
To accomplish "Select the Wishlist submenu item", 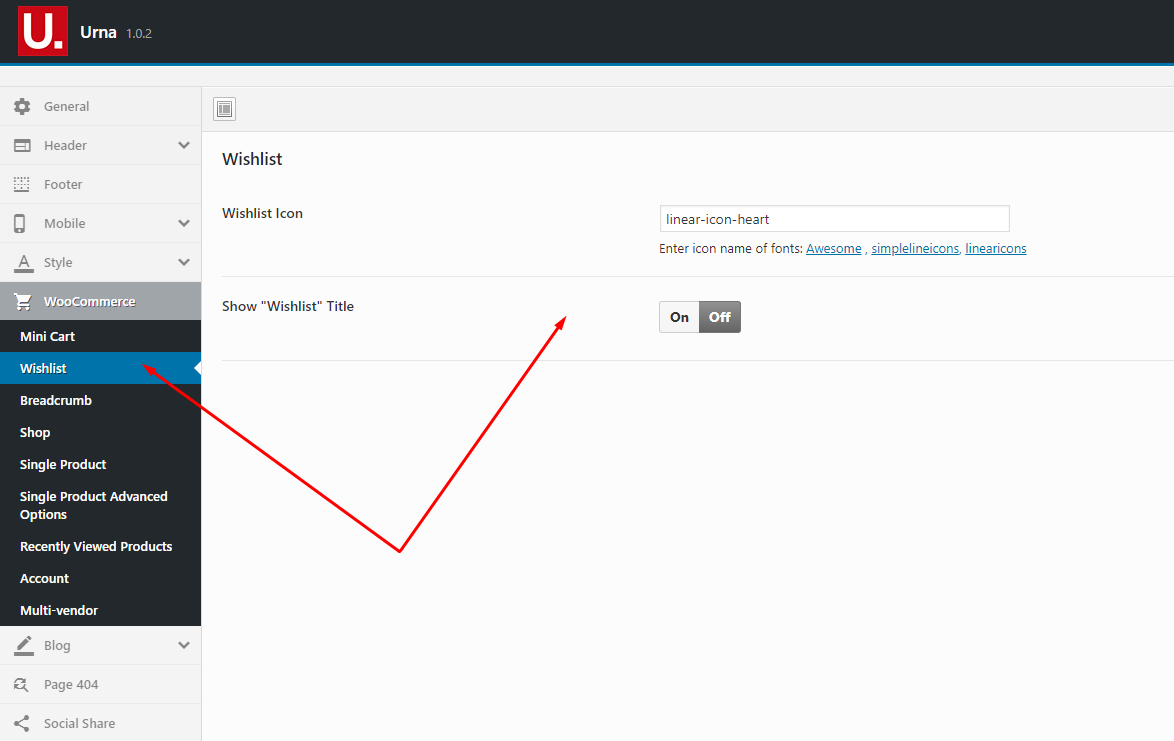I will click(x=100, y=368).
